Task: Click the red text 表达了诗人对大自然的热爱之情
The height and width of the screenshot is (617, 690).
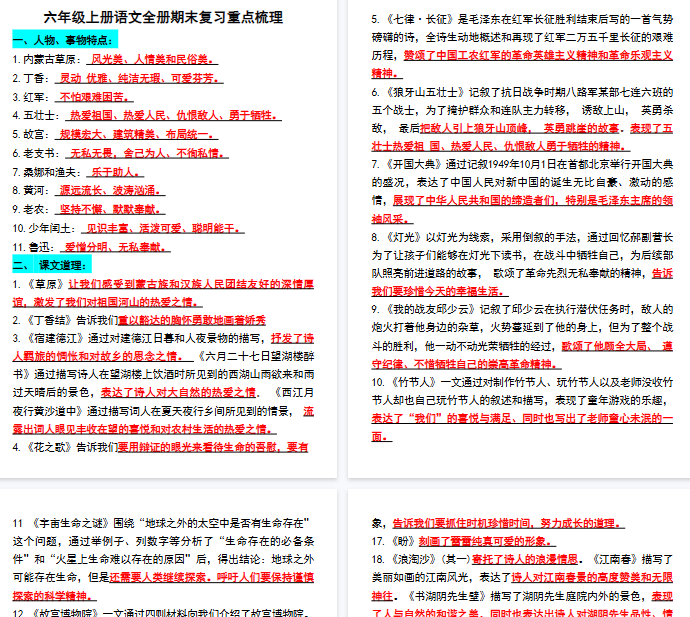Action: 178,393
